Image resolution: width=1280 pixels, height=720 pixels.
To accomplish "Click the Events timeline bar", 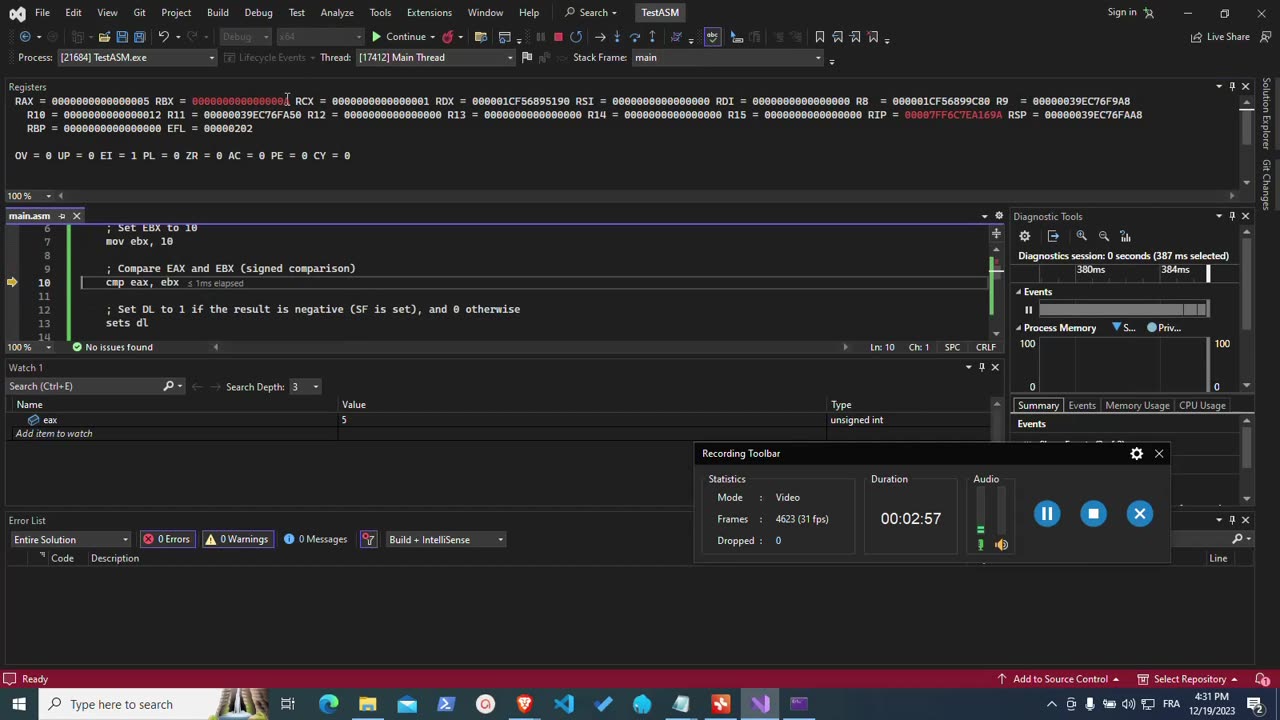I will [1124, 310].
